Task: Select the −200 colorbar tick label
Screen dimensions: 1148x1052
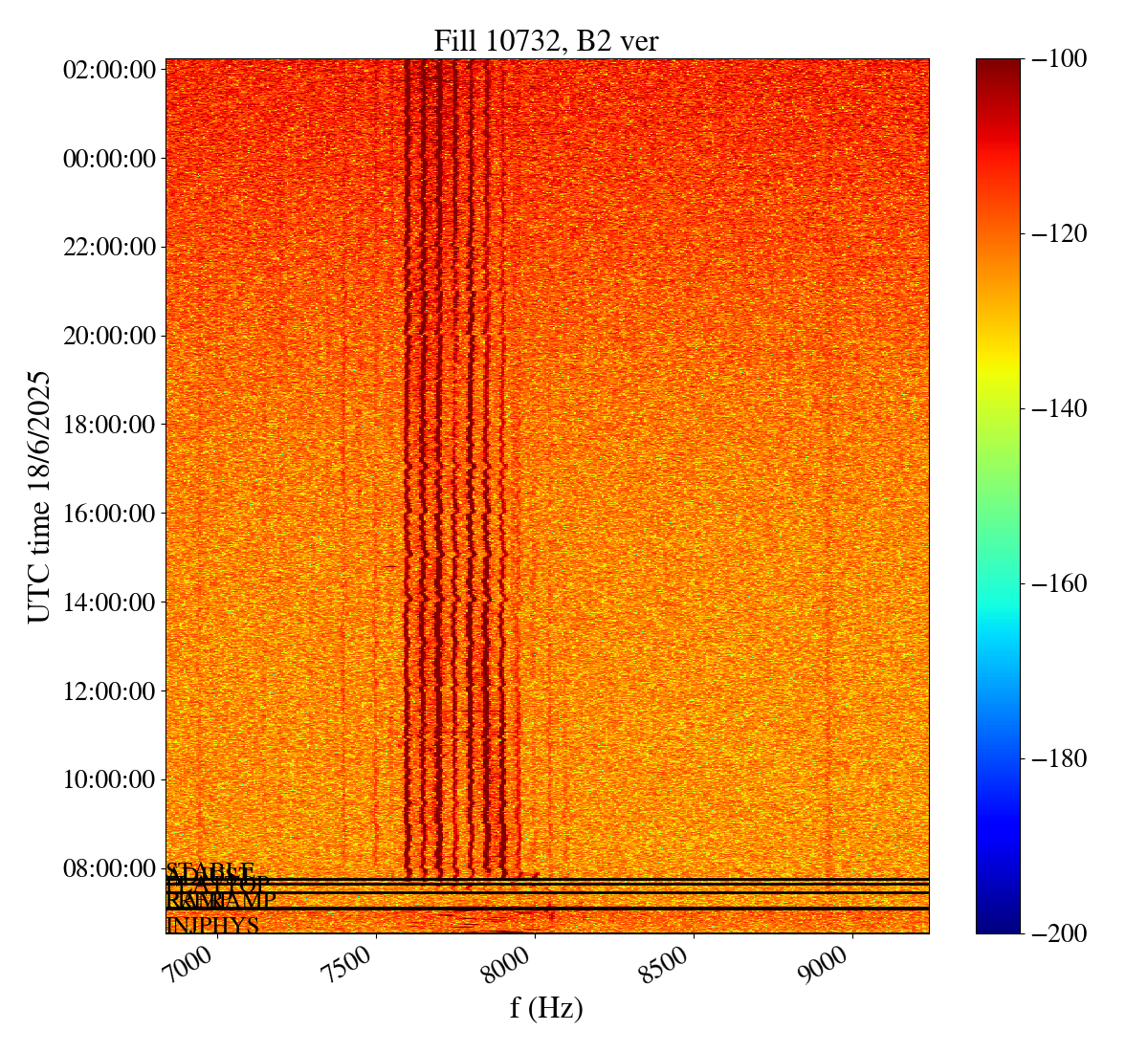Action: pyautogui.click(x=1059, y=933)
